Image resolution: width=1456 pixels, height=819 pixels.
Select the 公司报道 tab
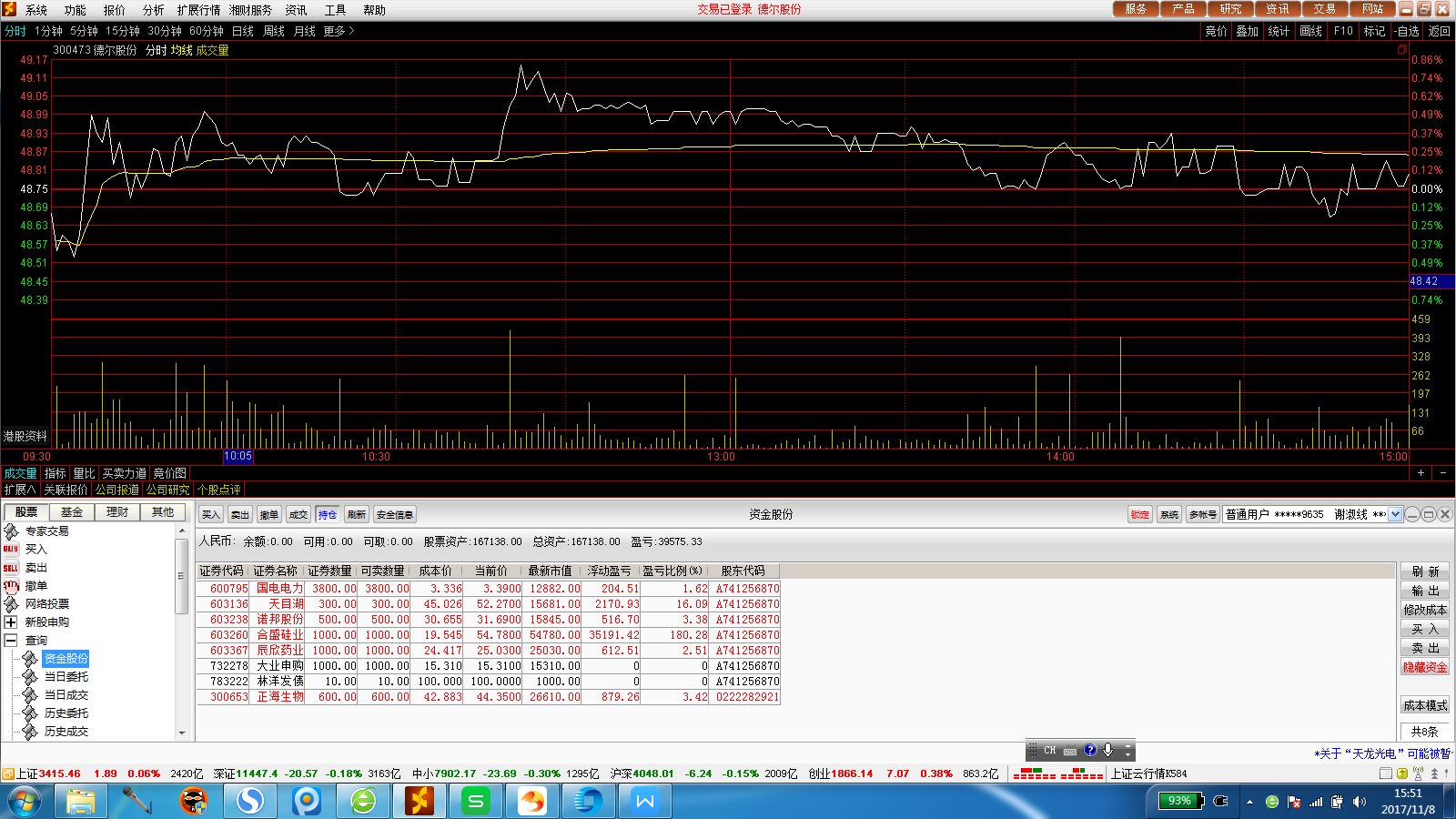117,490
